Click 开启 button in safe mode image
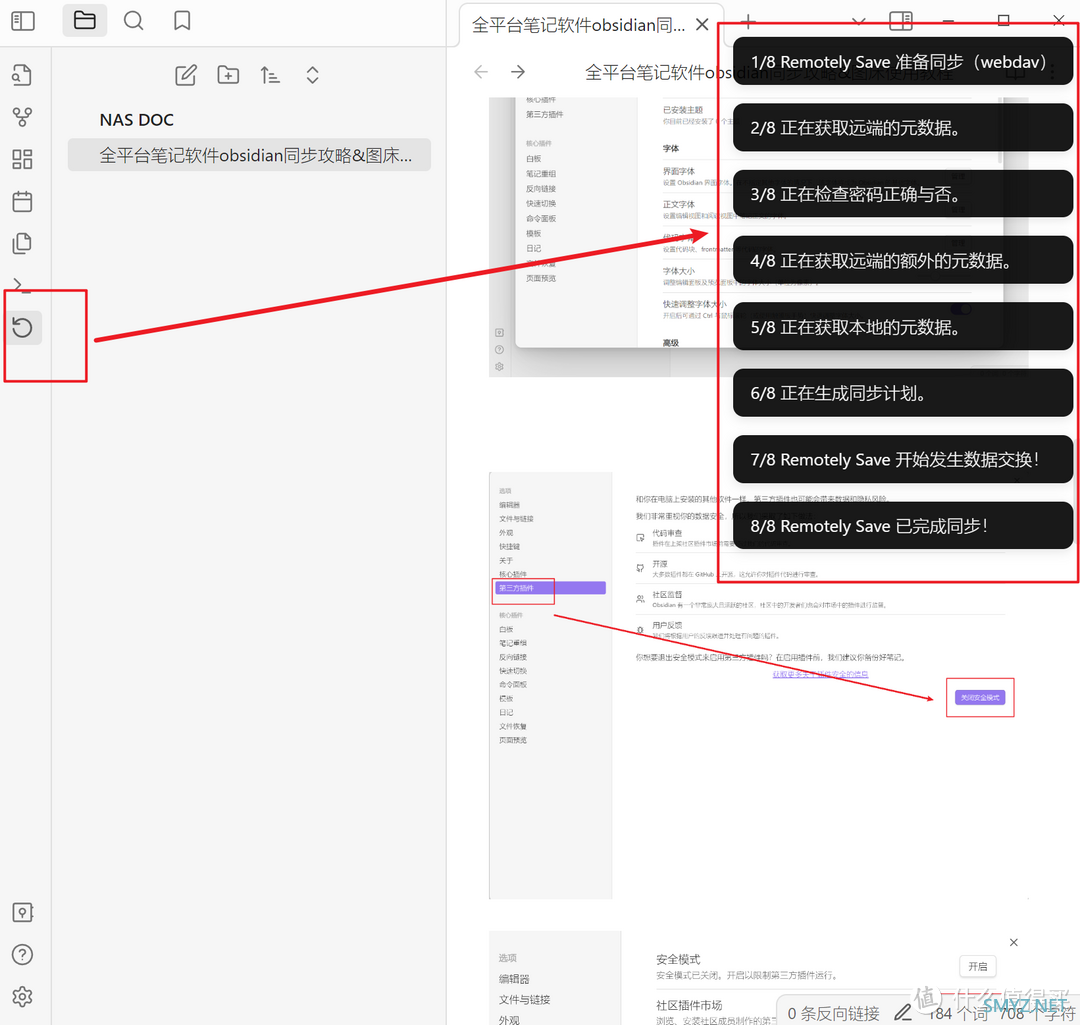This screenshot has width=1080, height=1025. click(977, 966)
